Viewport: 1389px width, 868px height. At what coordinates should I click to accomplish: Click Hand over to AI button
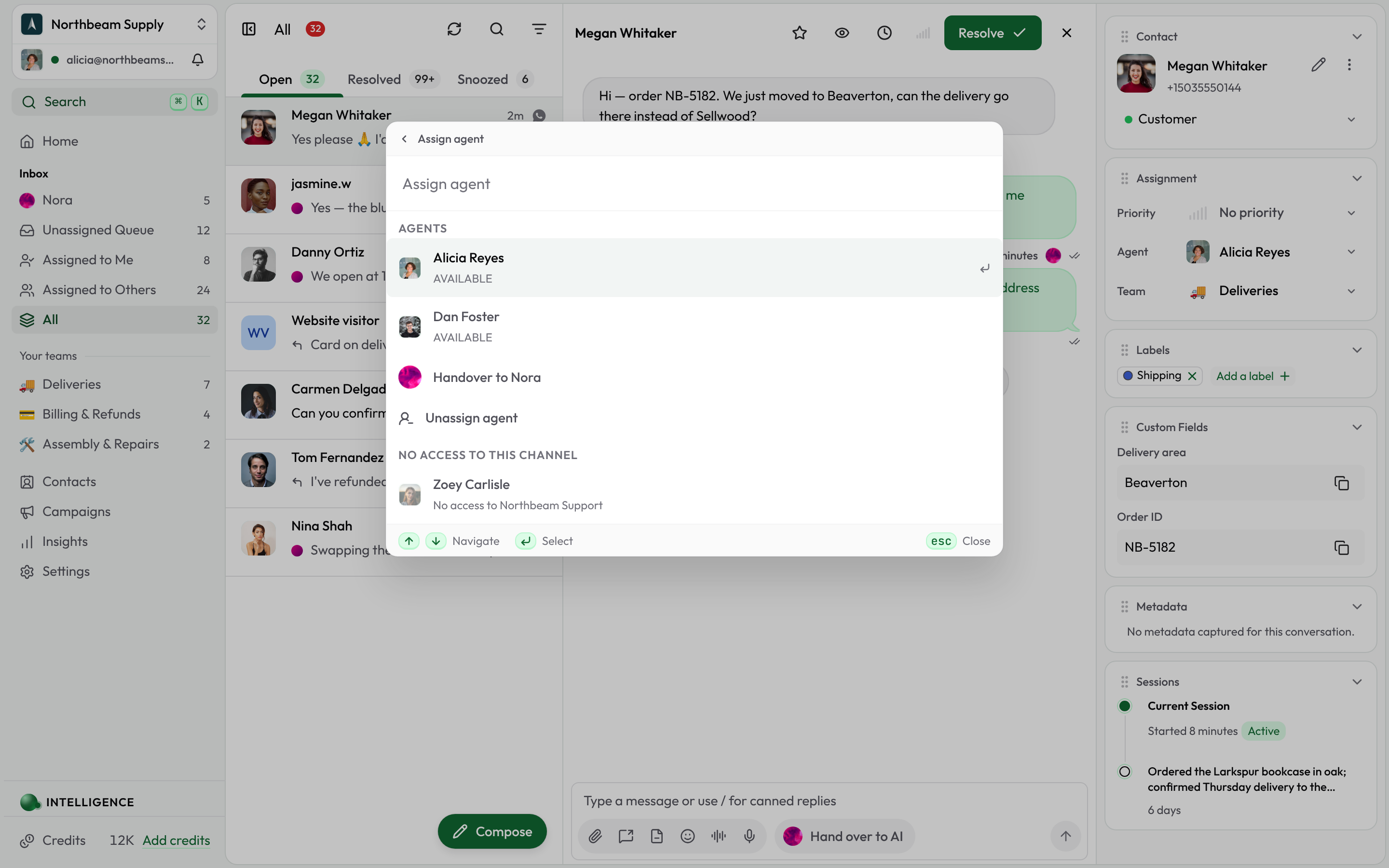click(x=844, y=837)
